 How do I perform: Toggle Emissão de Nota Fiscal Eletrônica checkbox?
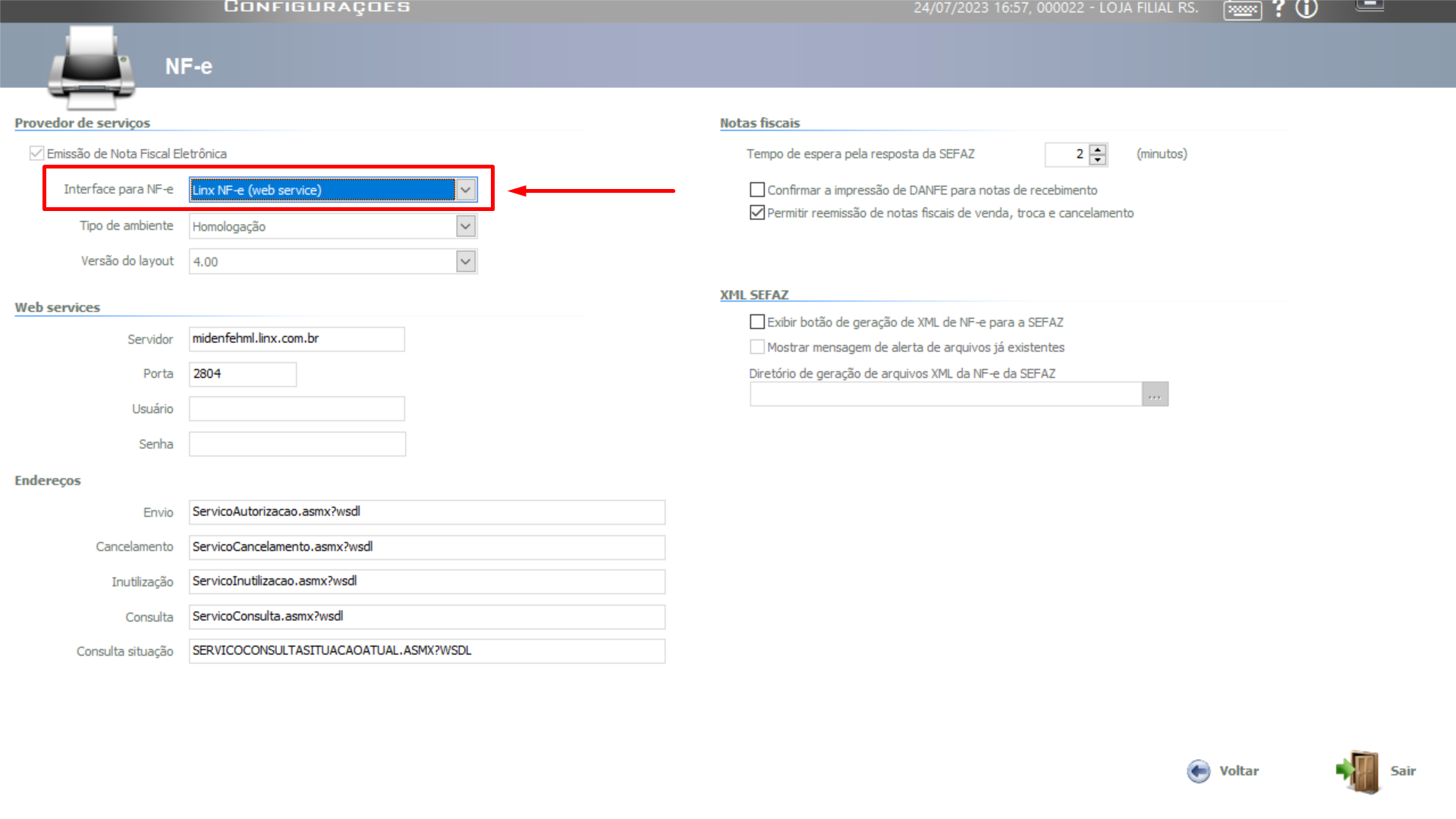[x=36, y=153]
